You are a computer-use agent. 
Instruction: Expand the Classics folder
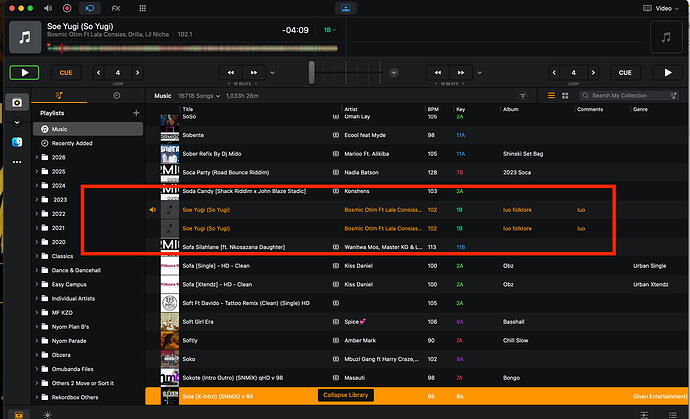click(37, 256)
